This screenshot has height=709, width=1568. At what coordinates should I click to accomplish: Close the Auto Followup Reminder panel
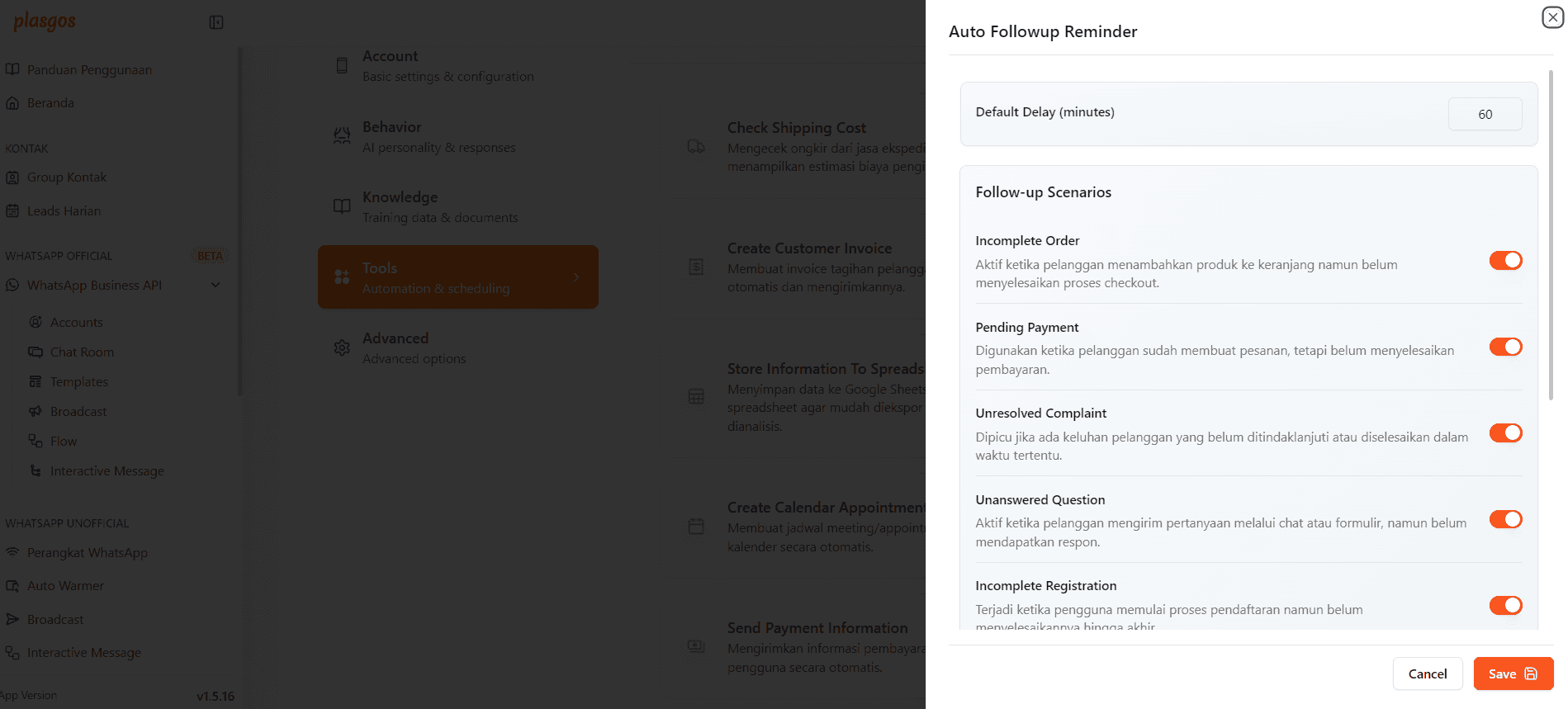(x=1552, y=17)
